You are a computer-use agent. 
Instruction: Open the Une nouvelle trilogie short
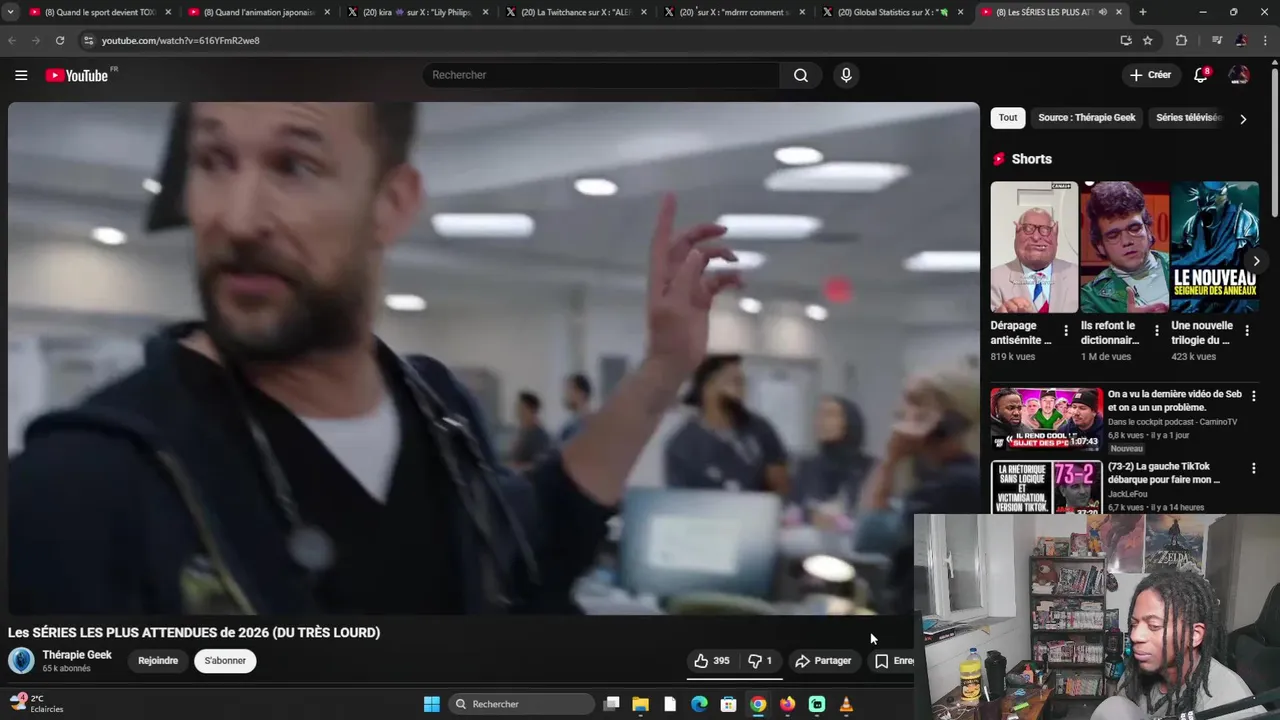point(1215,247)
